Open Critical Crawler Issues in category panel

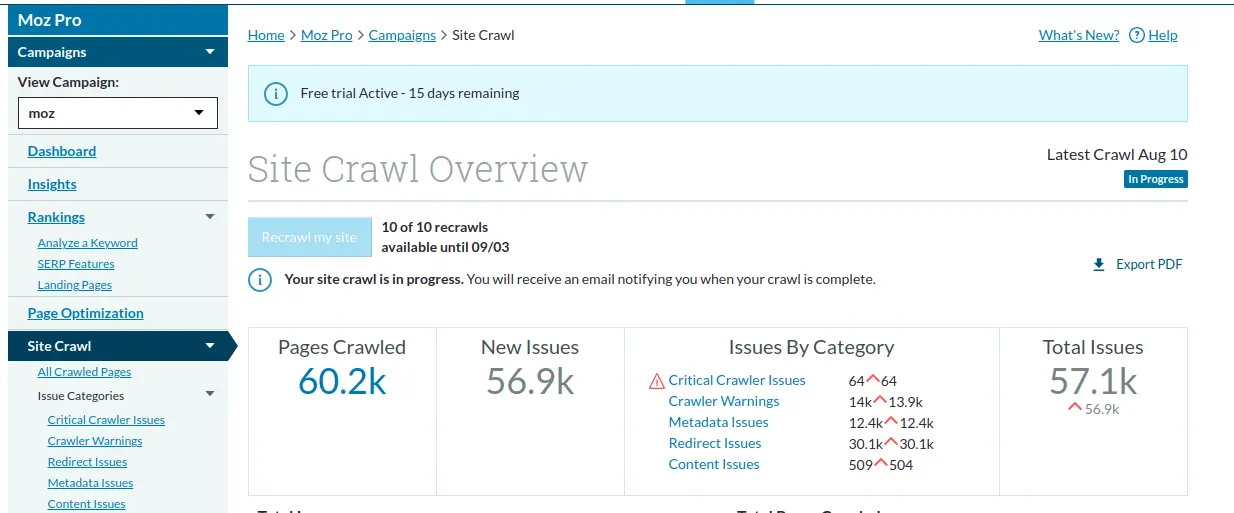[737, 380]
